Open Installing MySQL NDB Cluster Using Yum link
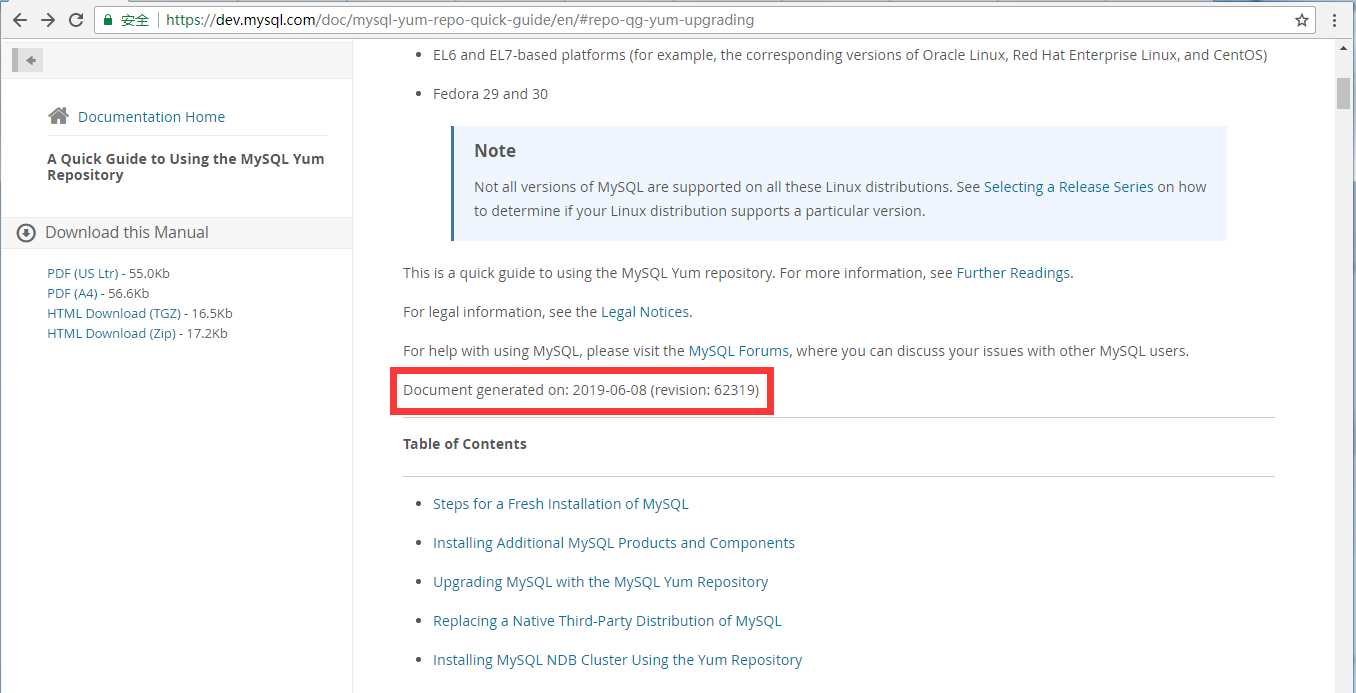This screenshot has height=693, width=1356. point(617,660)
